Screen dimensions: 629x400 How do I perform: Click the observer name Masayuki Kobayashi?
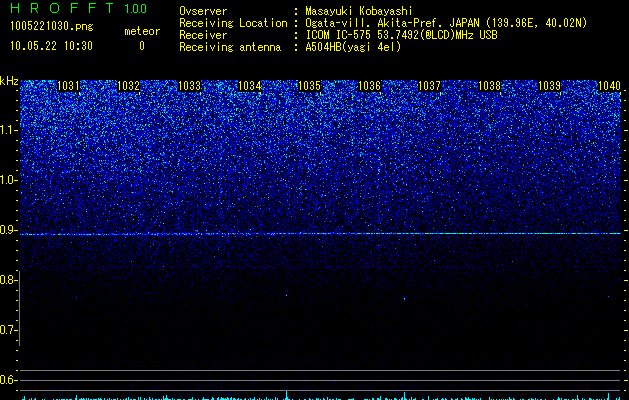359,11
